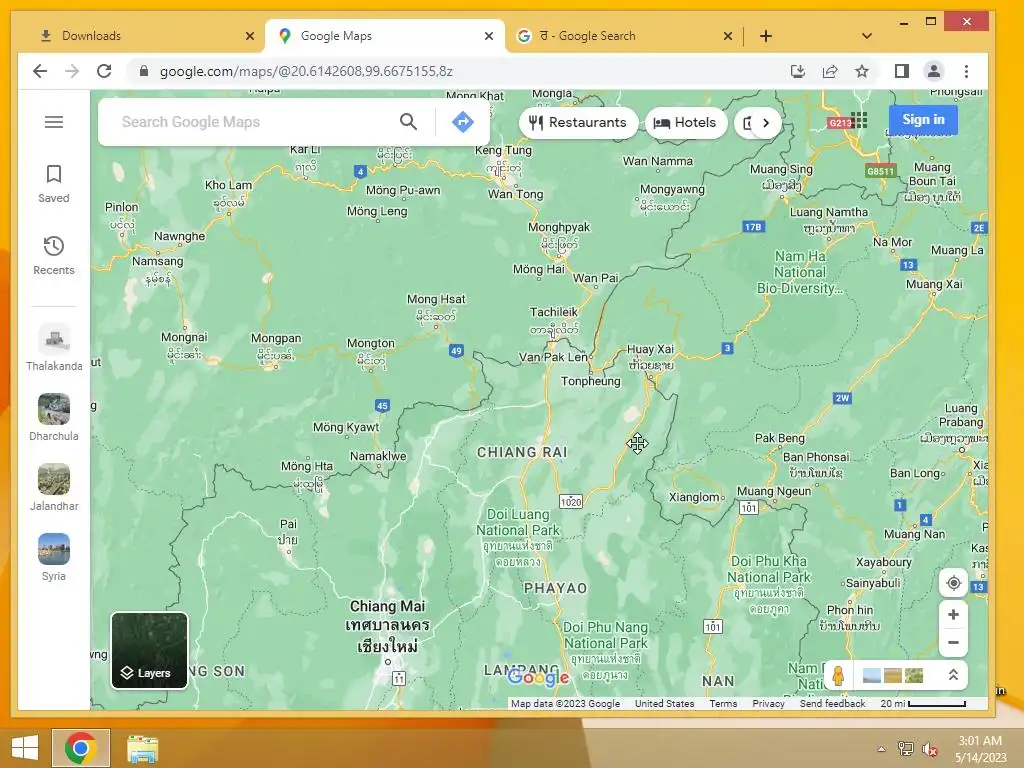Toggle the map scale bar units

[922, 703]
